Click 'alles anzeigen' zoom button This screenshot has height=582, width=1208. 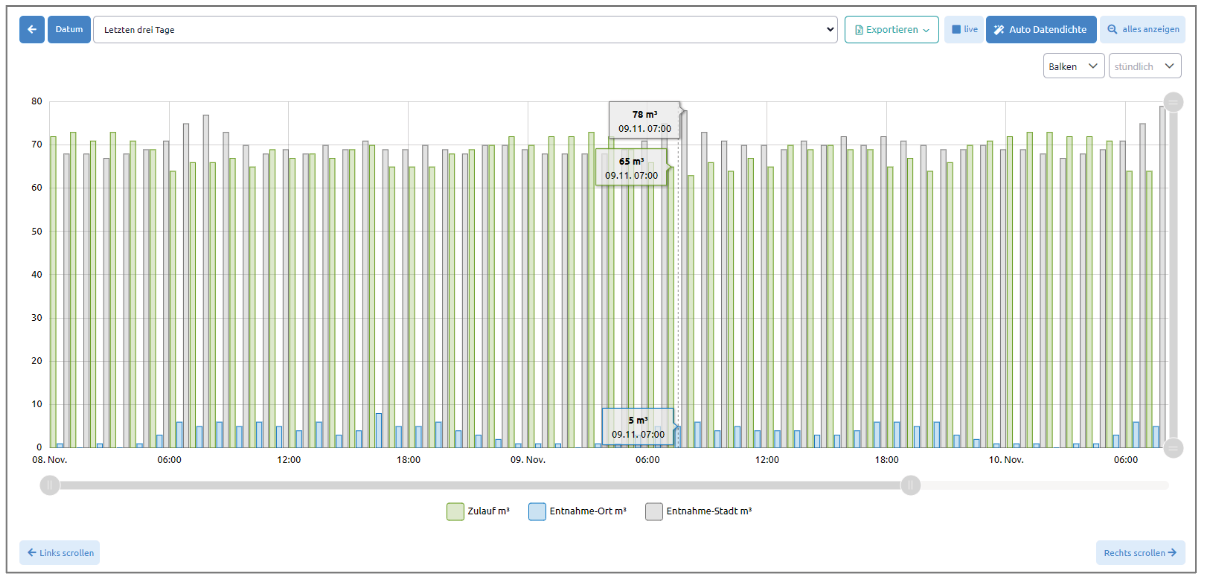pos(1143,30)
